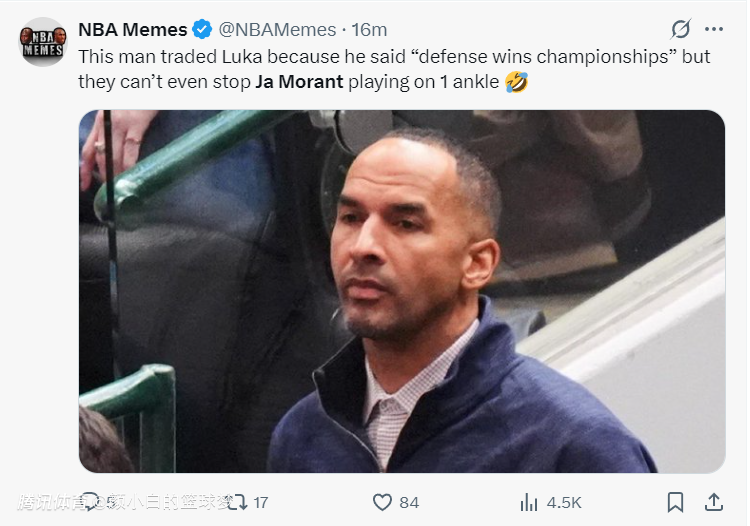Repost the tweet with 17 reposts

pos(237,501)
